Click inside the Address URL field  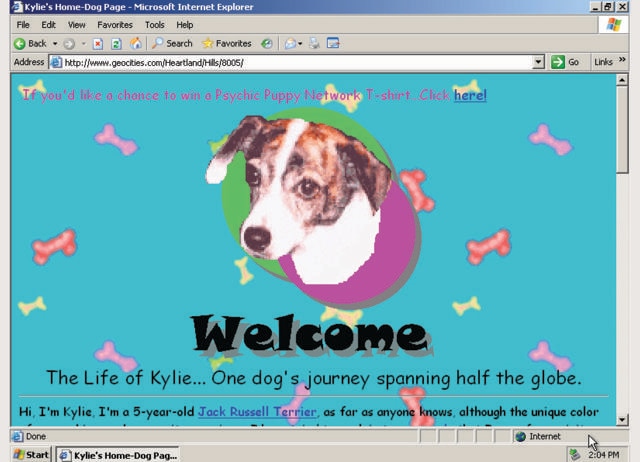point(290,62)
